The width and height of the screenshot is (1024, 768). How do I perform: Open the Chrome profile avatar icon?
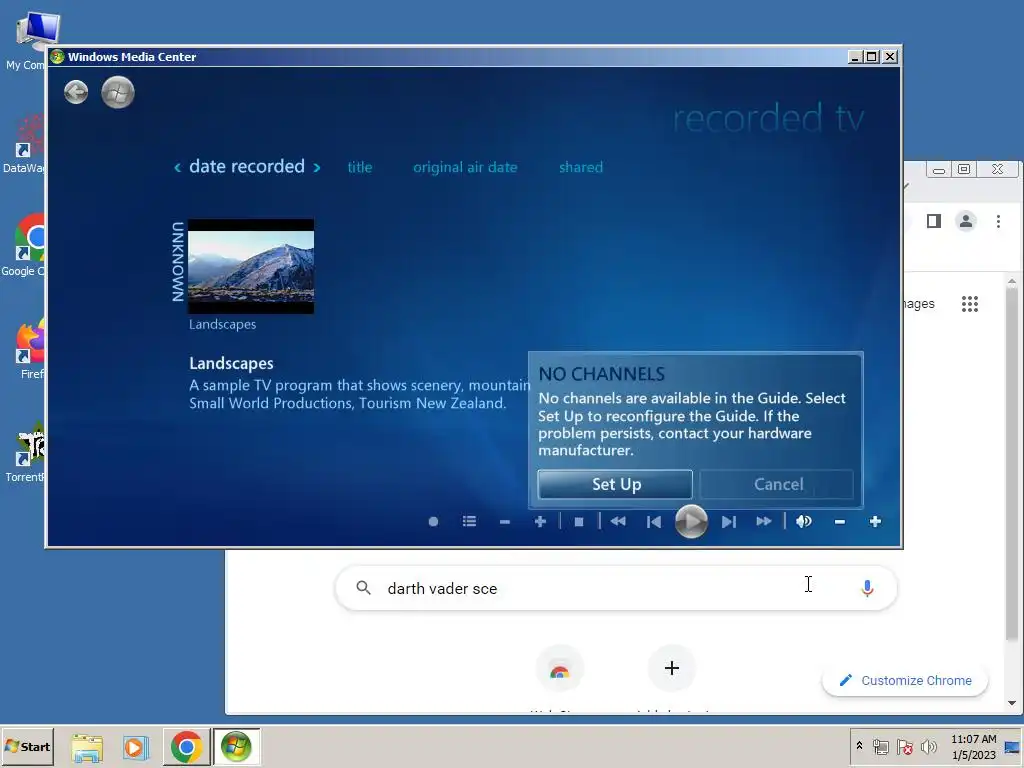tap(965, 221)
